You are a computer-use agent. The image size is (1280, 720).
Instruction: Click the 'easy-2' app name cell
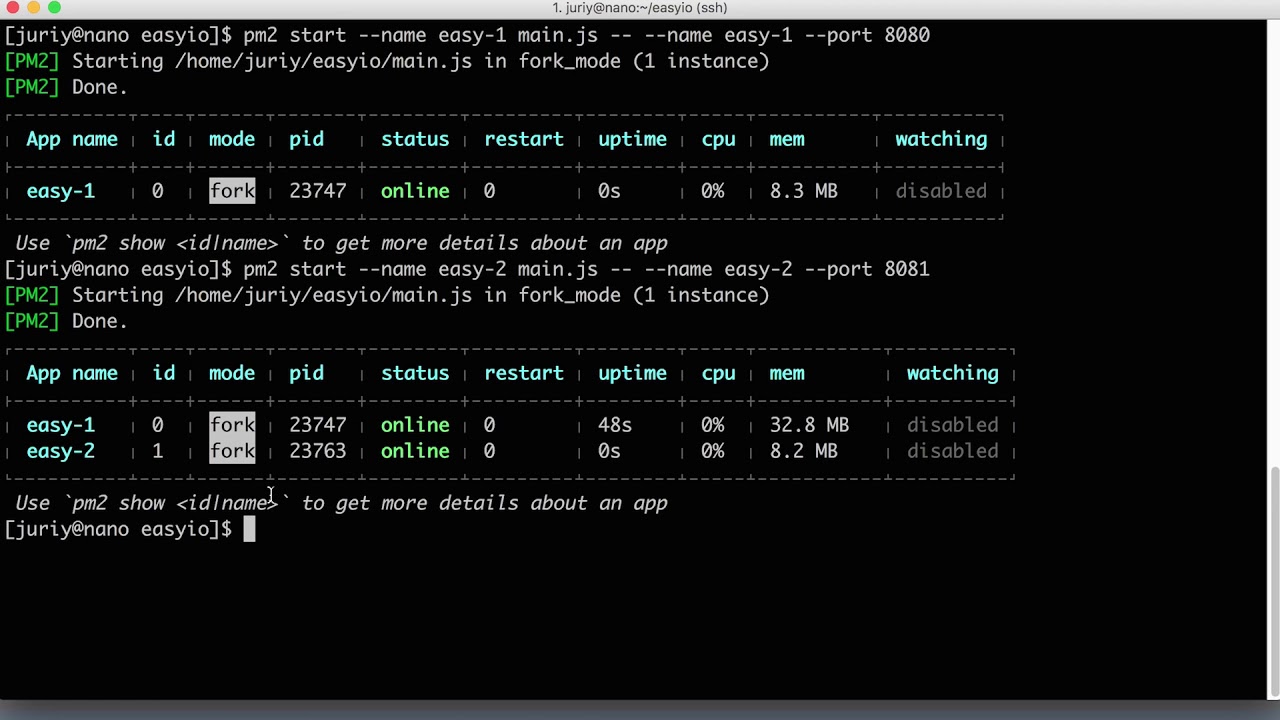coord(61,451)
